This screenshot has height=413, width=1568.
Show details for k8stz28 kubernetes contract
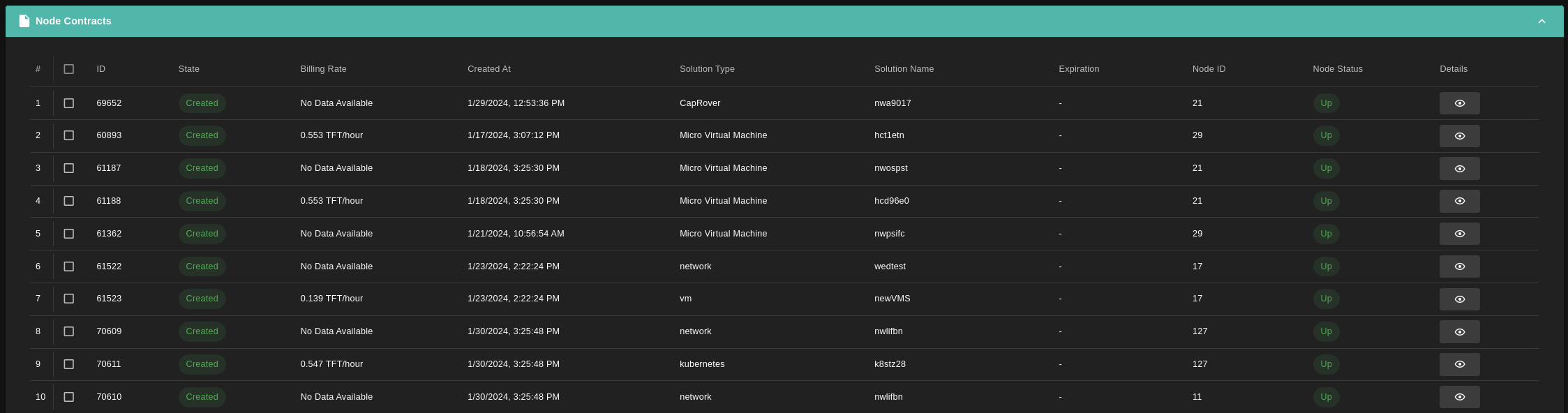click(x=1459, y=364)
